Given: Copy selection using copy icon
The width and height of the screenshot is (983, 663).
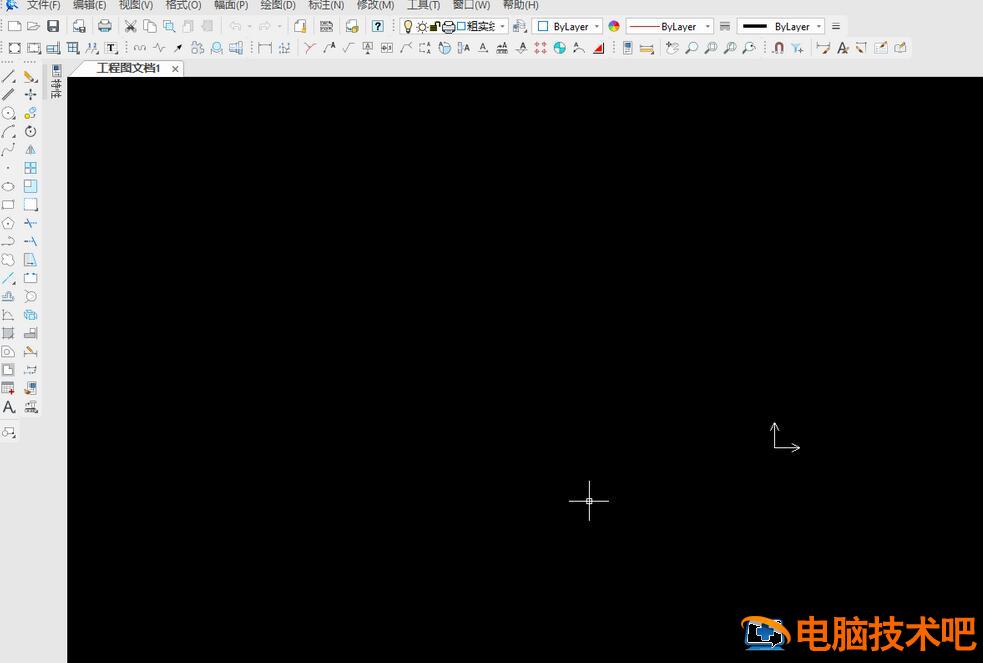Looking at the screenshot, I should [150, 26].
